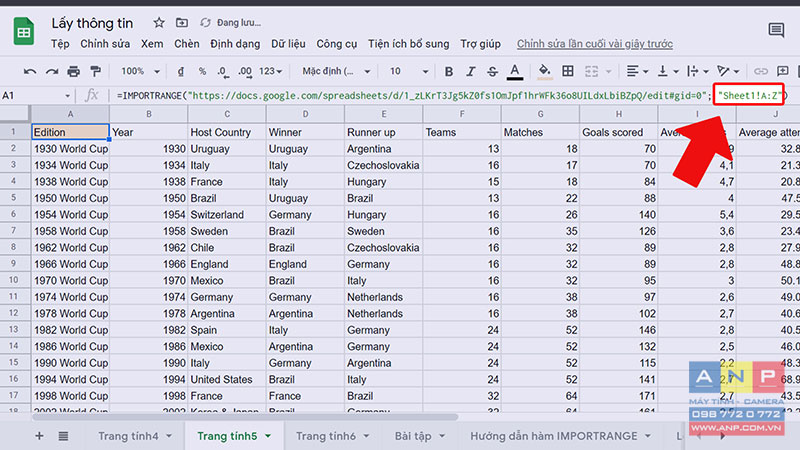800x450 pixels.
Task: Open the zoom 100% dropdown
Action: pos(140,71)
